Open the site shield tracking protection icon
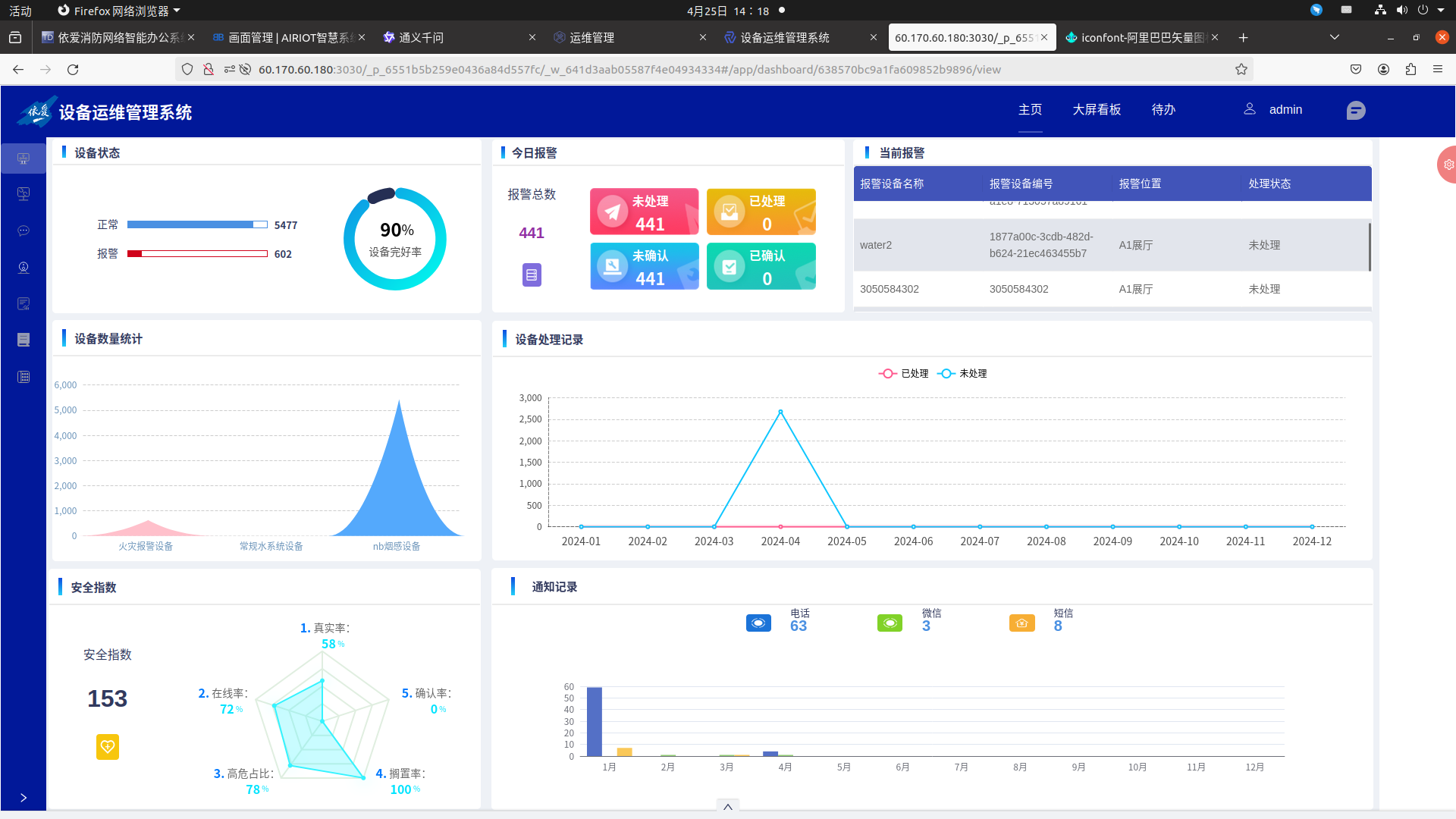1456x819 pixels. pyautogui.click(x=187, y=70)
